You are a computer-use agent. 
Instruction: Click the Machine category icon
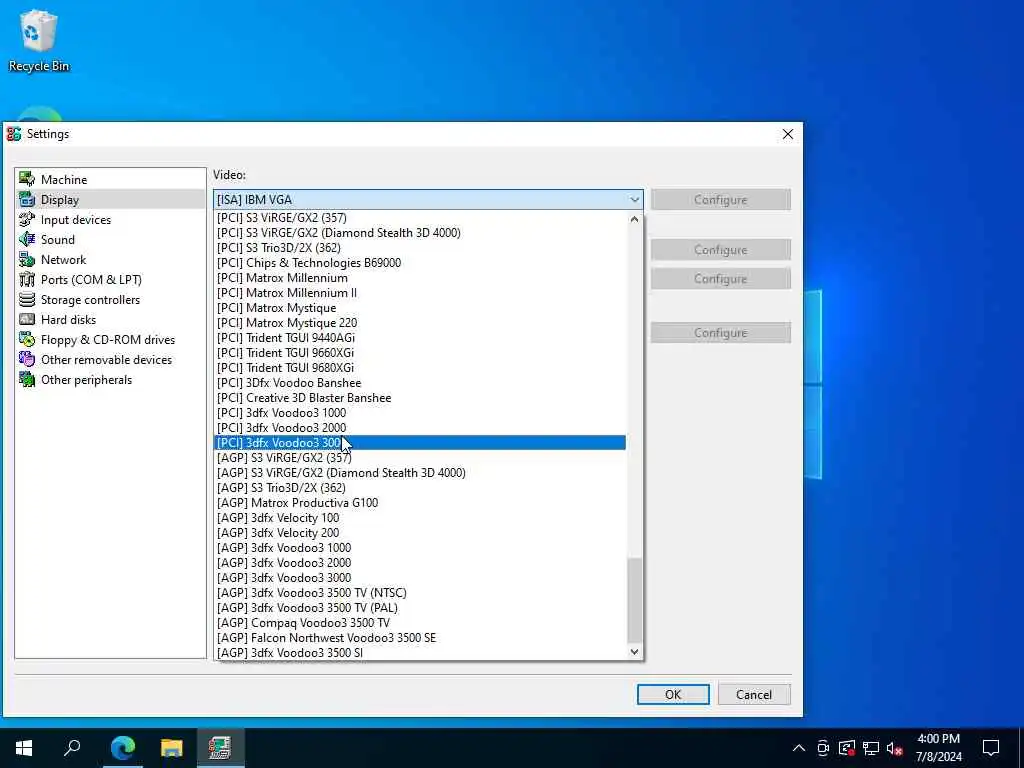point(27,179)
